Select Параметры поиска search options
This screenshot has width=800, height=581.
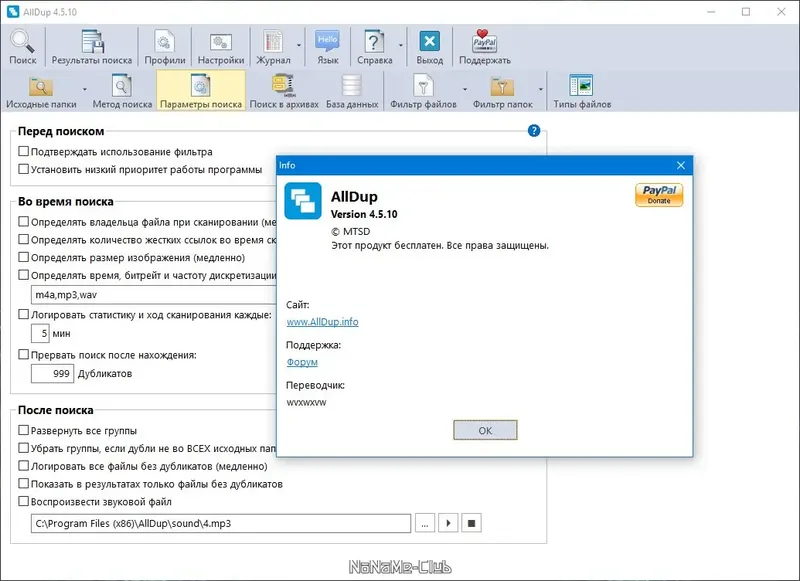click(201, 91)
